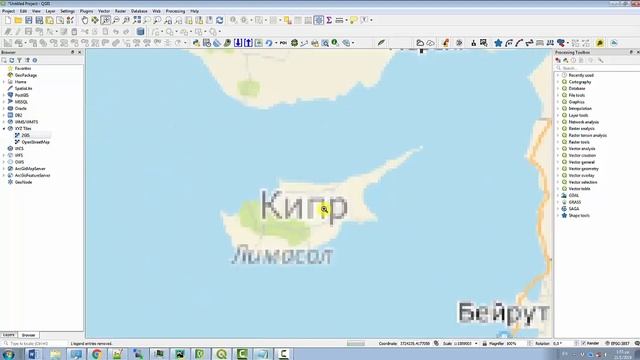640x360 pixels.
Task: Click the Coordinate field in status bar
Action: [415, 344]
